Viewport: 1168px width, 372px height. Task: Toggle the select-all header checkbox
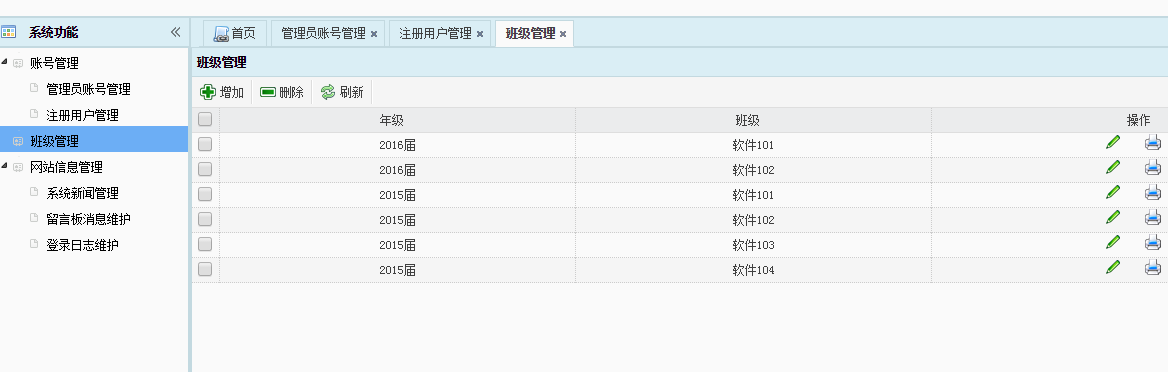(x=205, y=119)
